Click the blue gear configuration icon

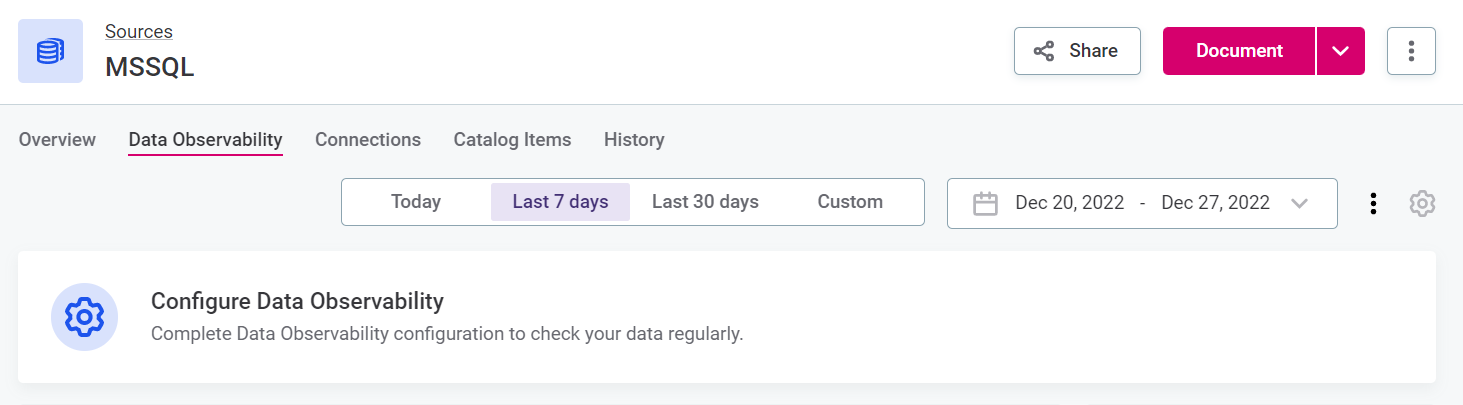tap(84, 317)
